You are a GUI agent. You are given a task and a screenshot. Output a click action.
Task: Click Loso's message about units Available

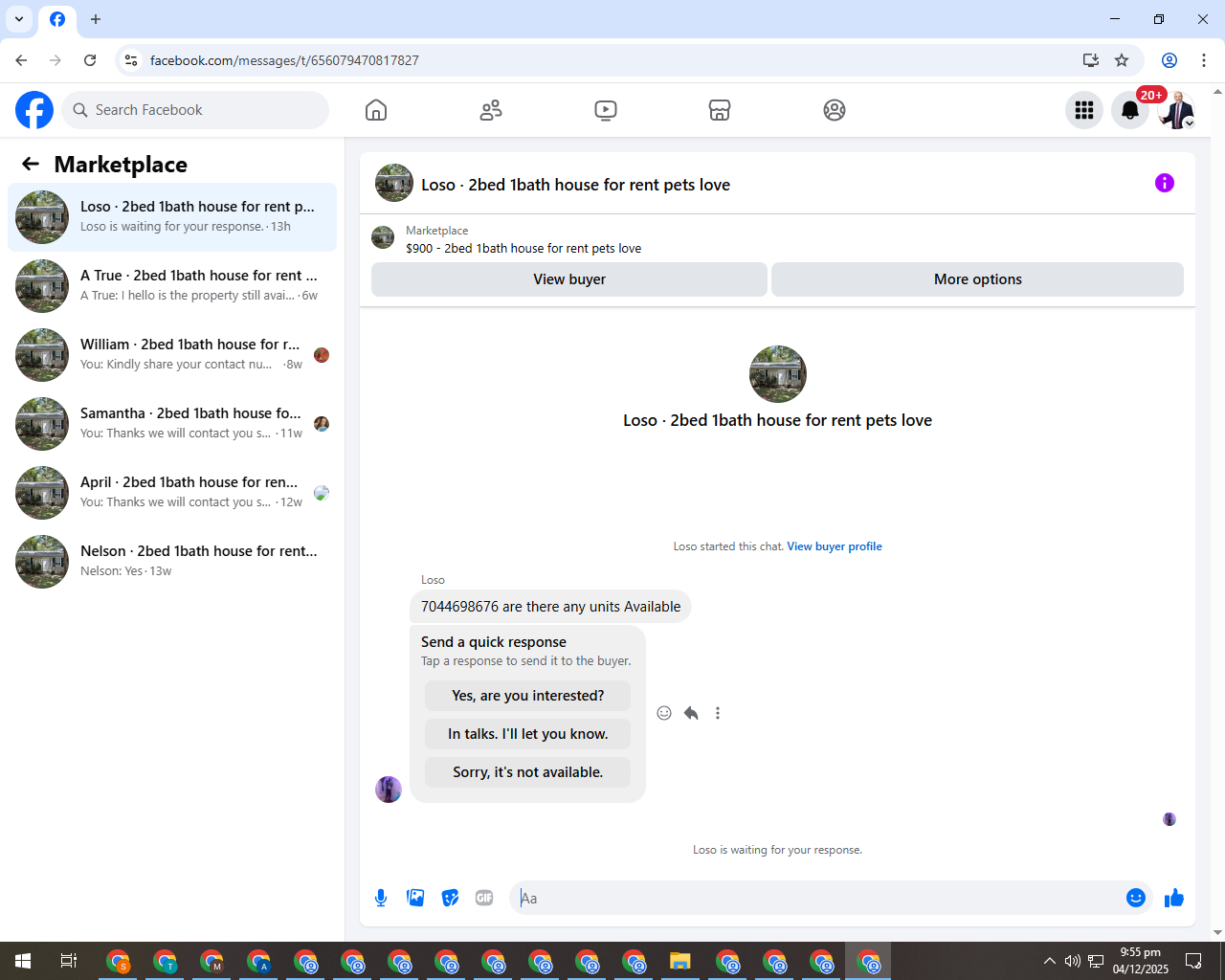(x=551, y=607)
